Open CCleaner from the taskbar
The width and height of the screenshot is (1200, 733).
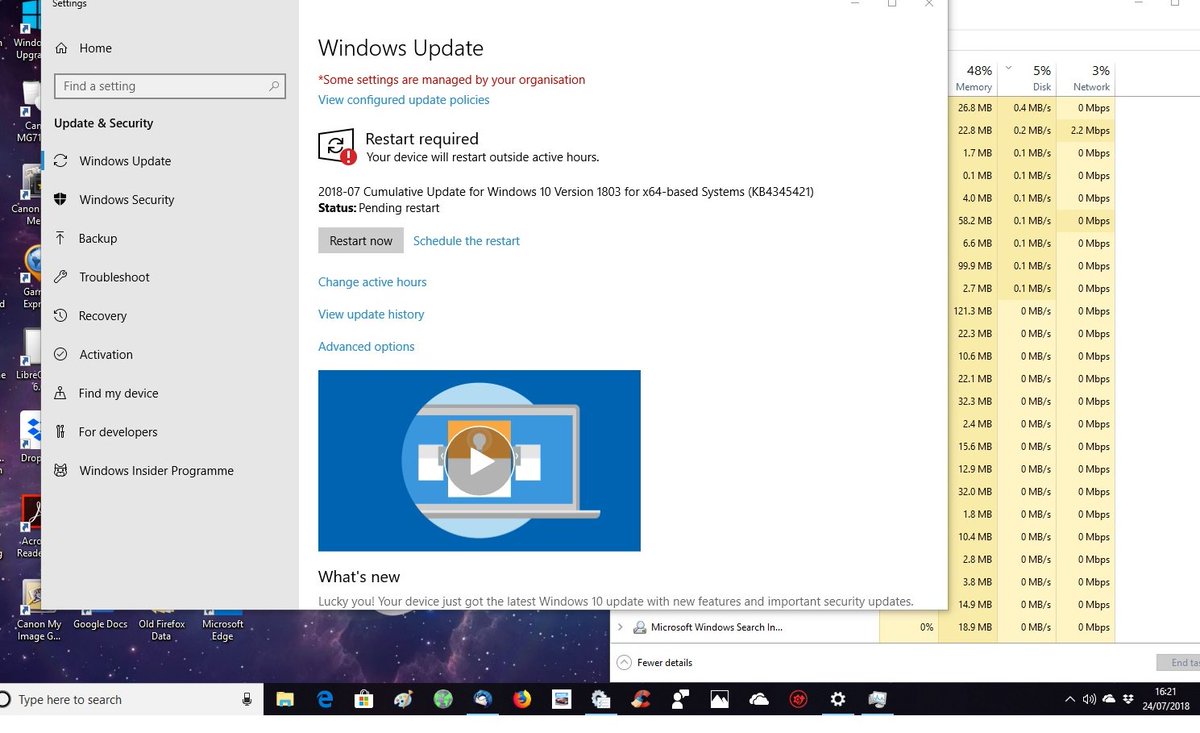point(640,700)
